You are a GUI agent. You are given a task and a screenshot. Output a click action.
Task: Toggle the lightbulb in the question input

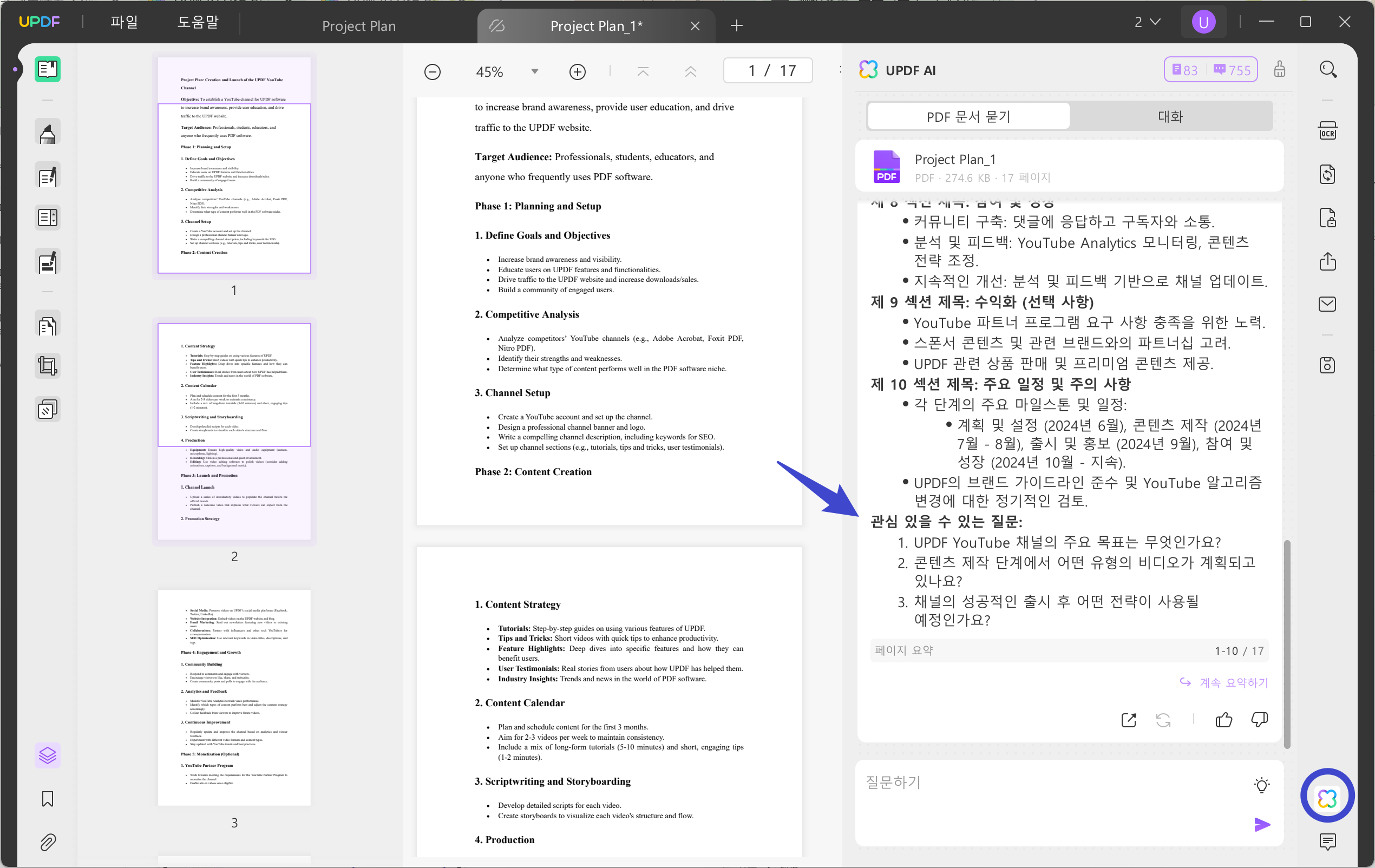1261,785
